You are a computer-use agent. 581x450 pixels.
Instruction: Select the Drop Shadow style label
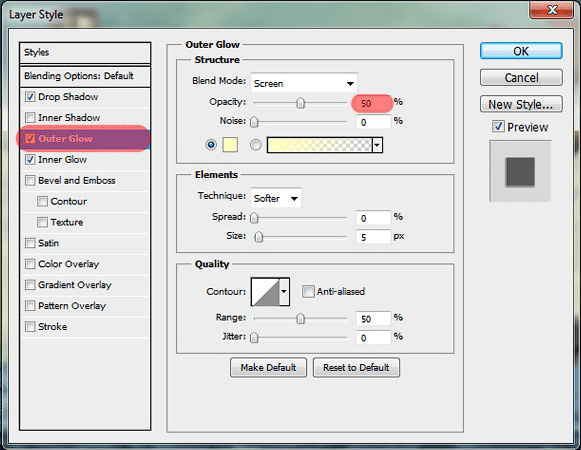tap(68, 97)
